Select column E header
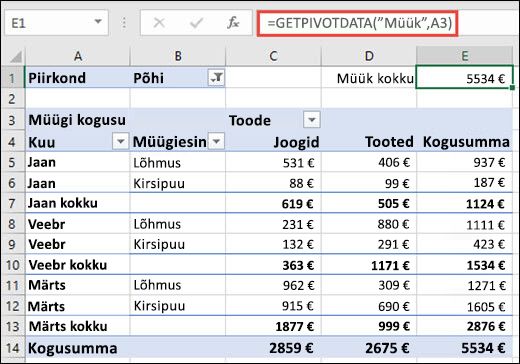The width and height of the screenshot is (520, 364). tap(464, 56)
